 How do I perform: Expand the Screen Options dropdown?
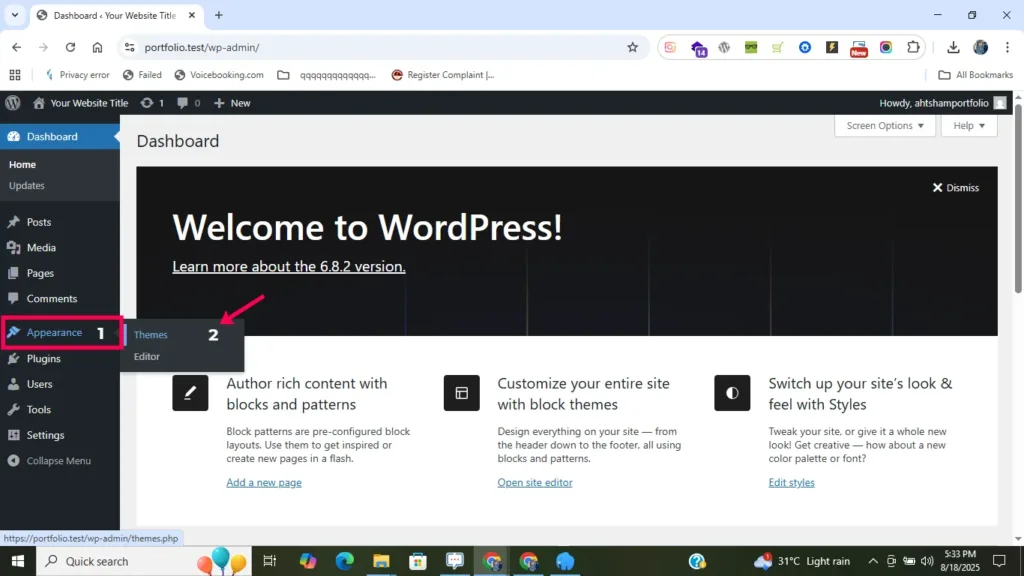click(x=884, y=126)
